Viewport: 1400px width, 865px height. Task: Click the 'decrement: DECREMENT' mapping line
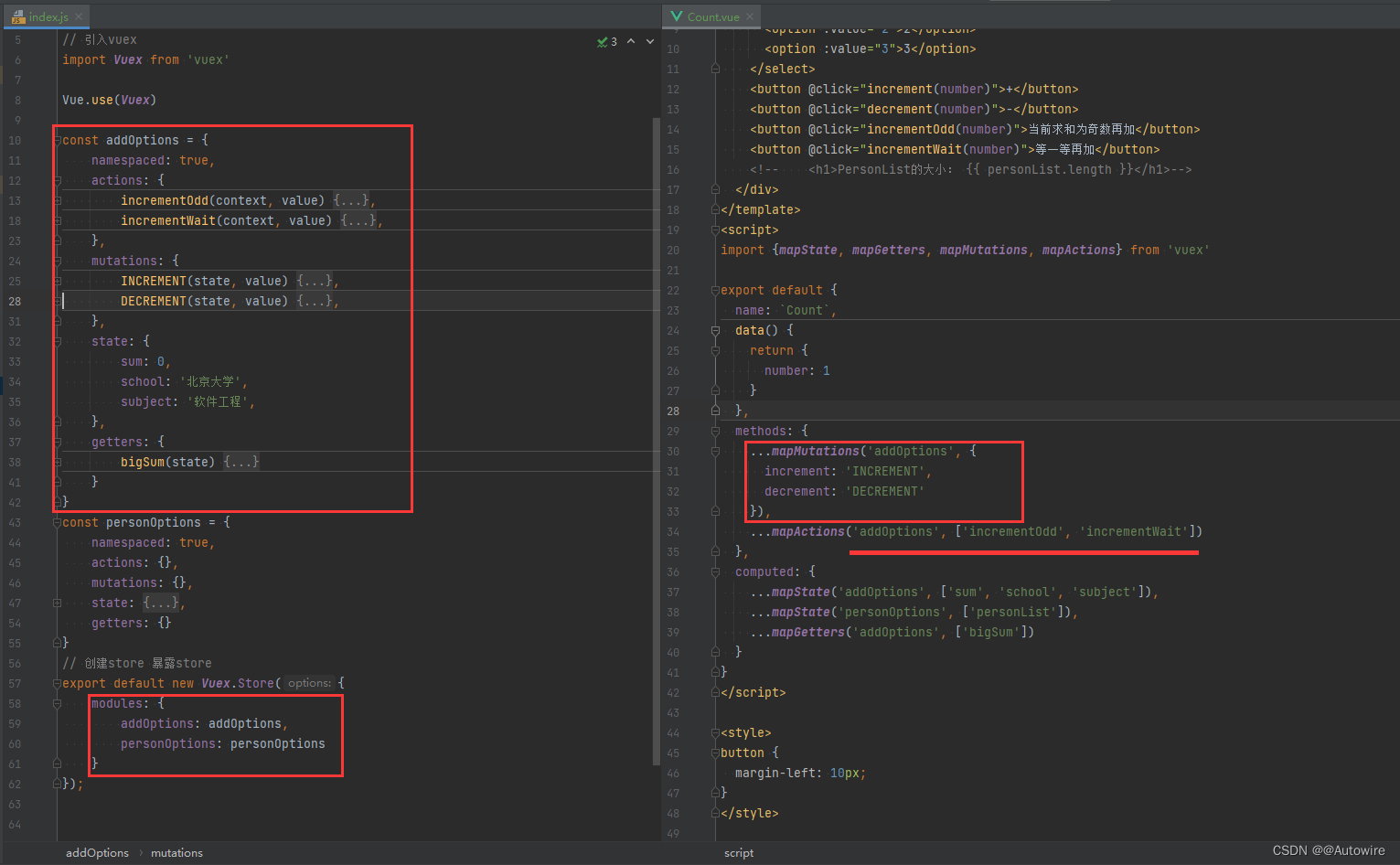pos(845,491)
